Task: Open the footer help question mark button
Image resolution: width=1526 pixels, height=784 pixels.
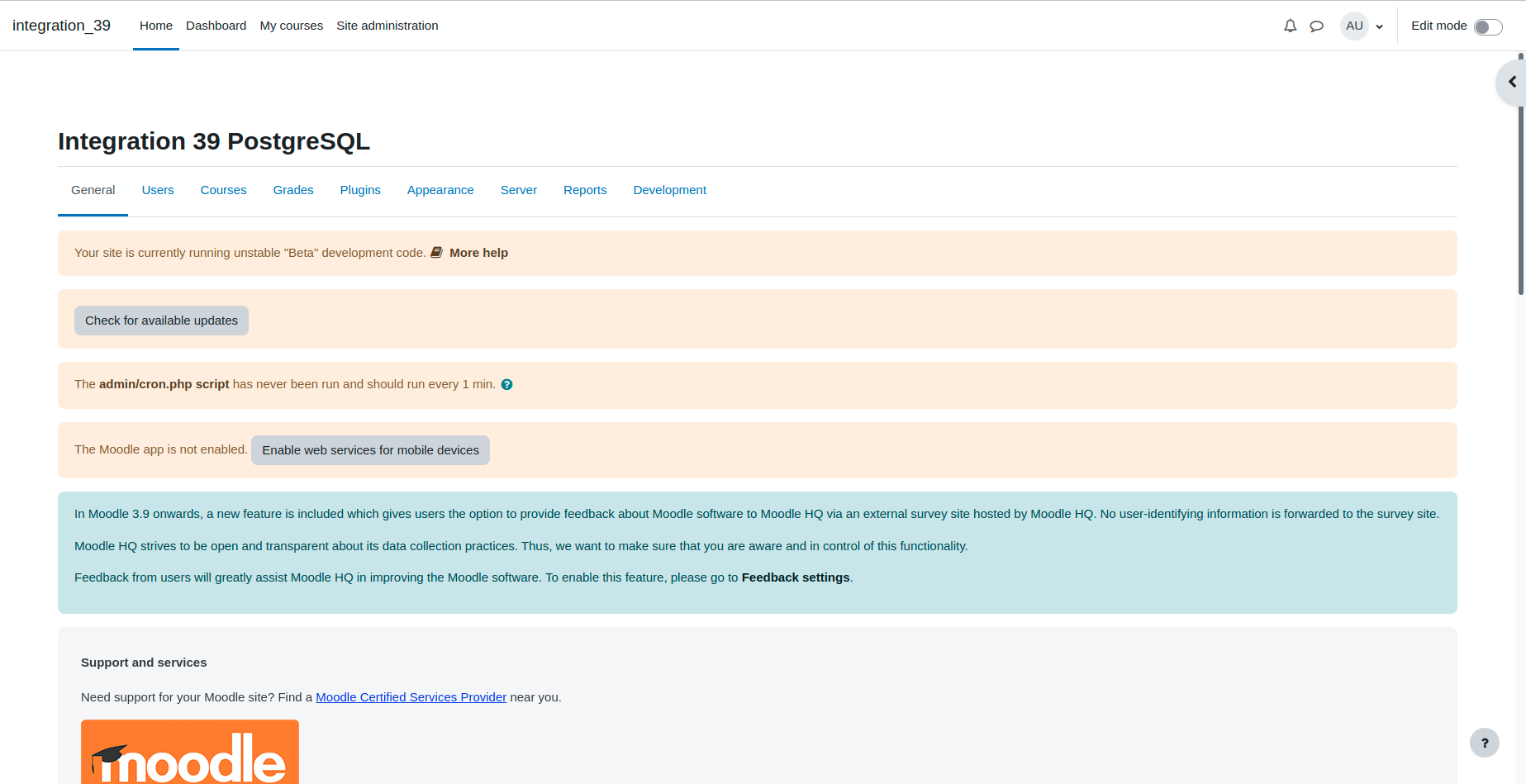Action: (1484, 743)
